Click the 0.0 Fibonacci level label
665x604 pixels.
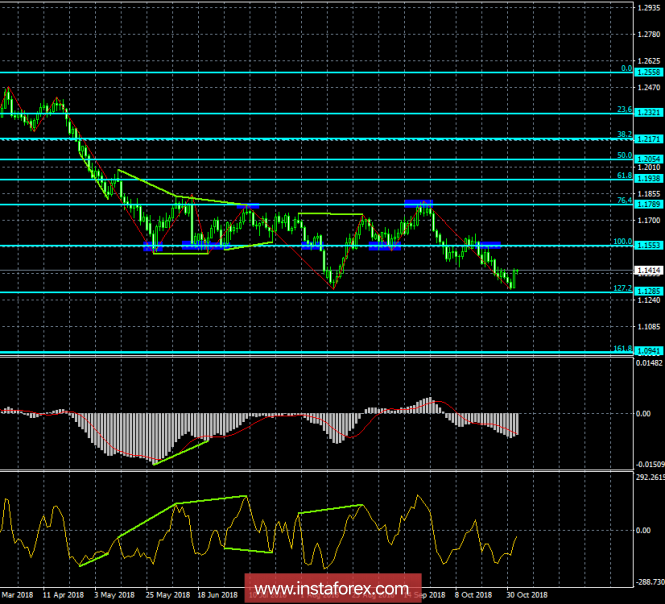(x=625, y=68)
